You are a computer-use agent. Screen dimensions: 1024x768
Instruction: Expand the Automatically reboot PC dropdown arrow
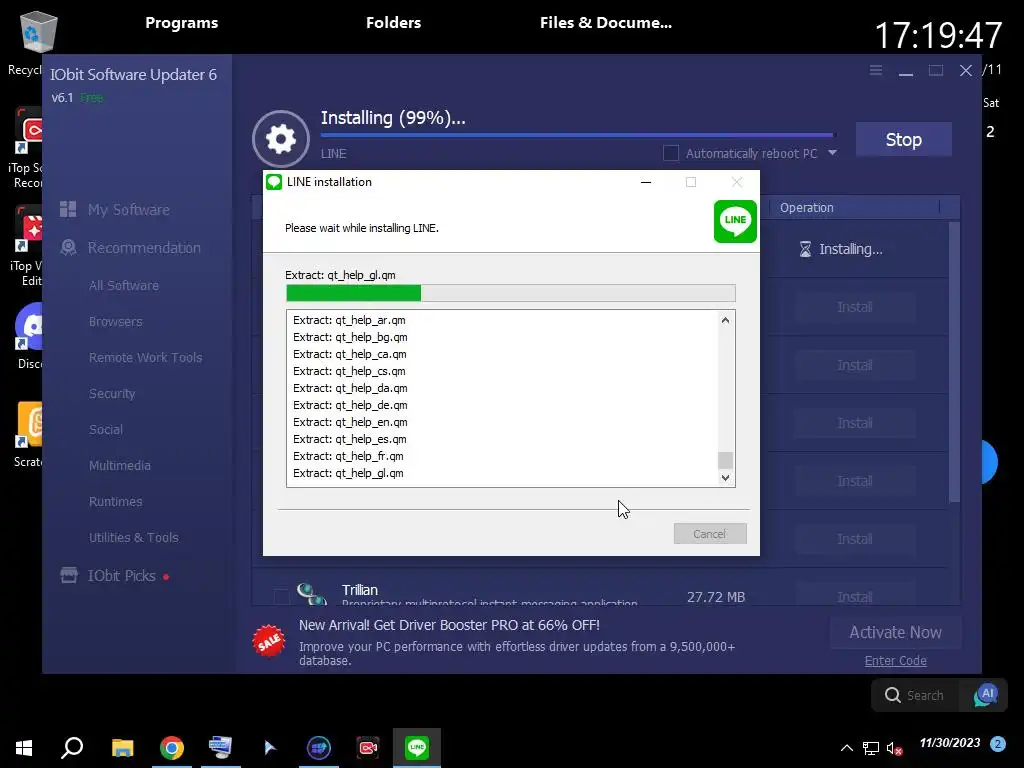[x=832, y=153]
